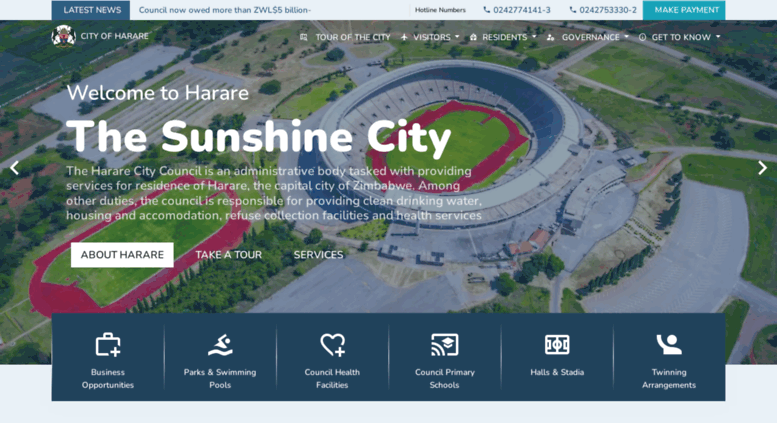Click the Make Payment button
777x423 pixels.
[684, 10]
